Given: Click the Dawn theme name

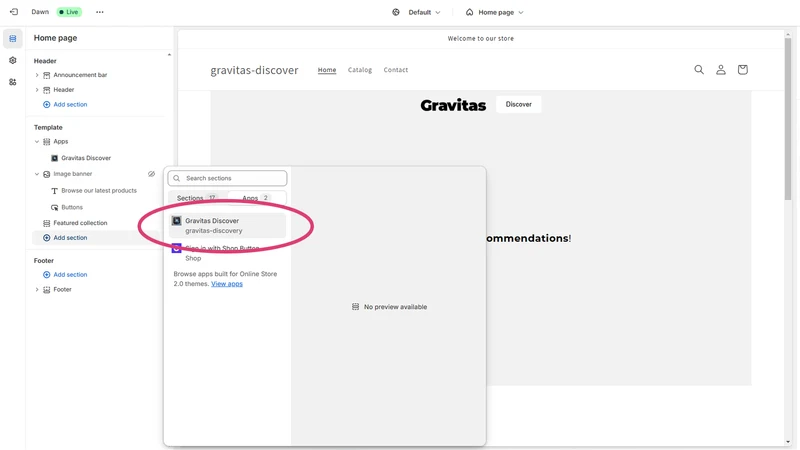Looking at the screenshot, I should coord(40,12).
